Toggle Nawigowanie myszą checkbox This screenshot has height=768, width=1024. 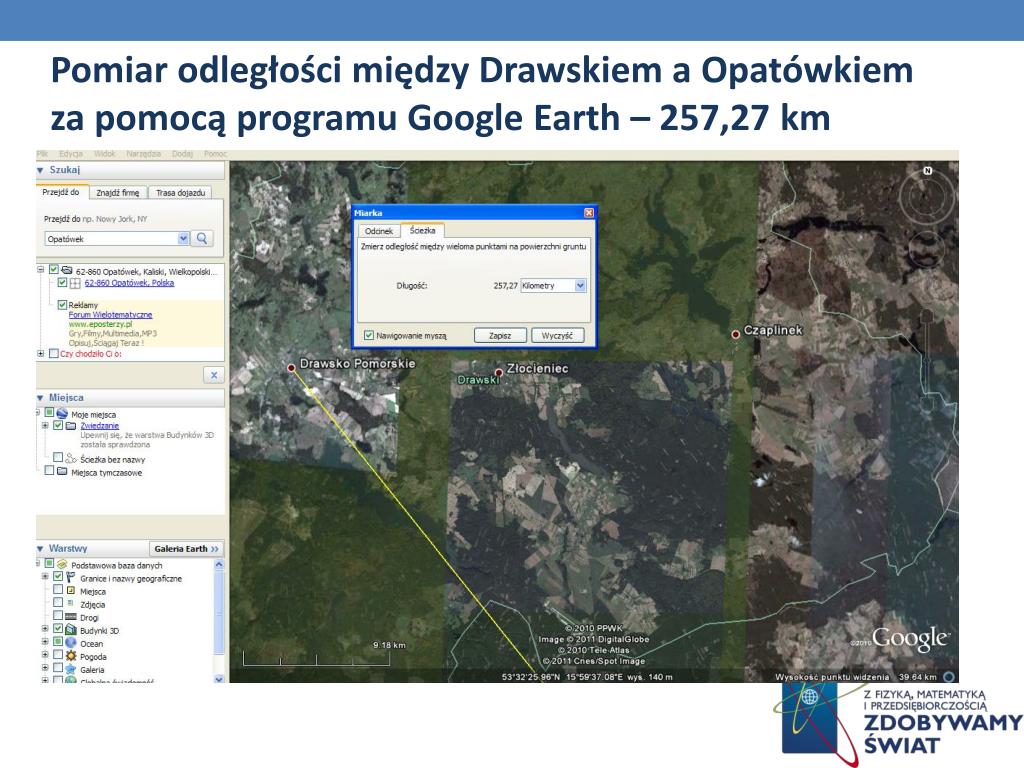click(x=369, y=335)
